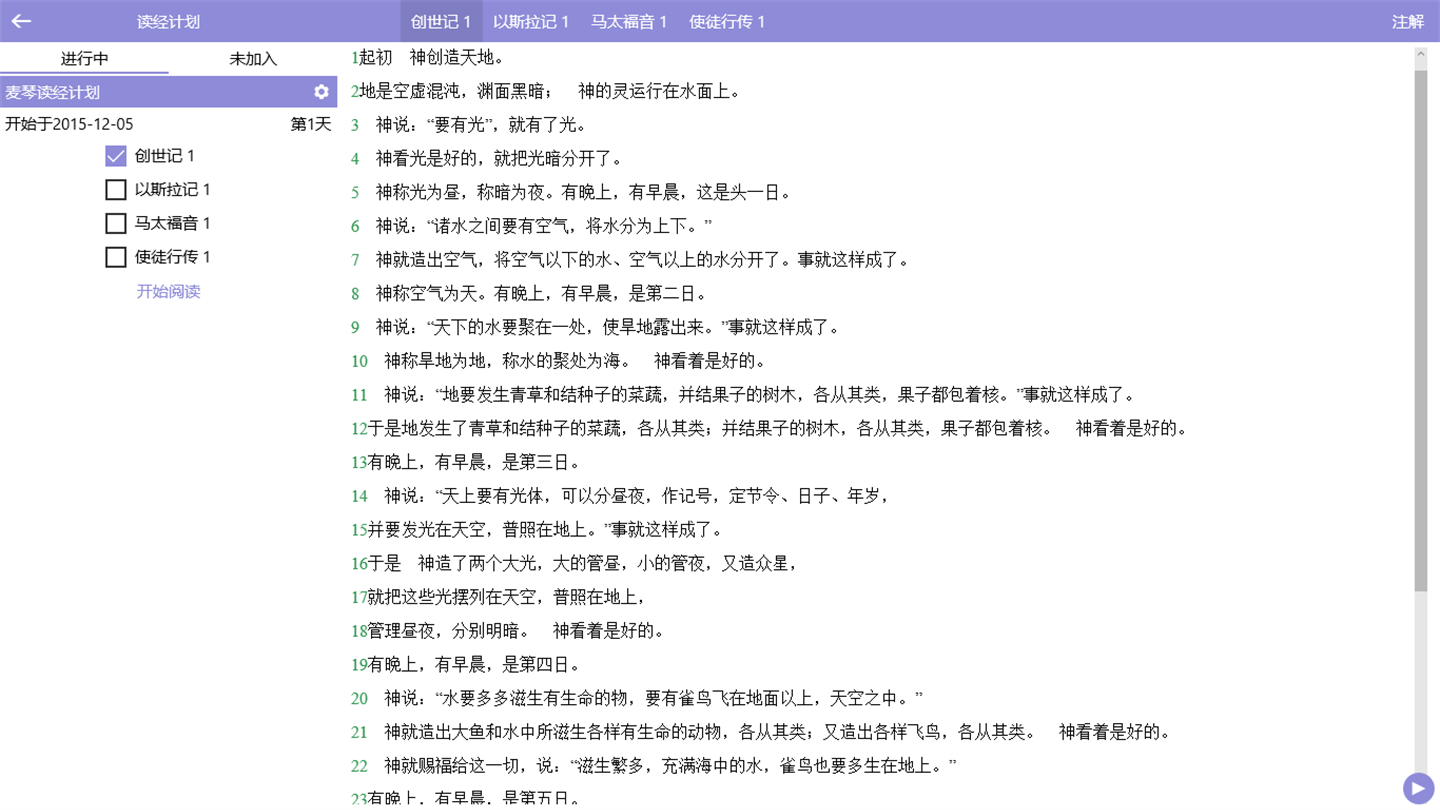Click verse 5 神称光为昼
The height and width of the screenshot is (810, 1440).
(x=572, y=193)
